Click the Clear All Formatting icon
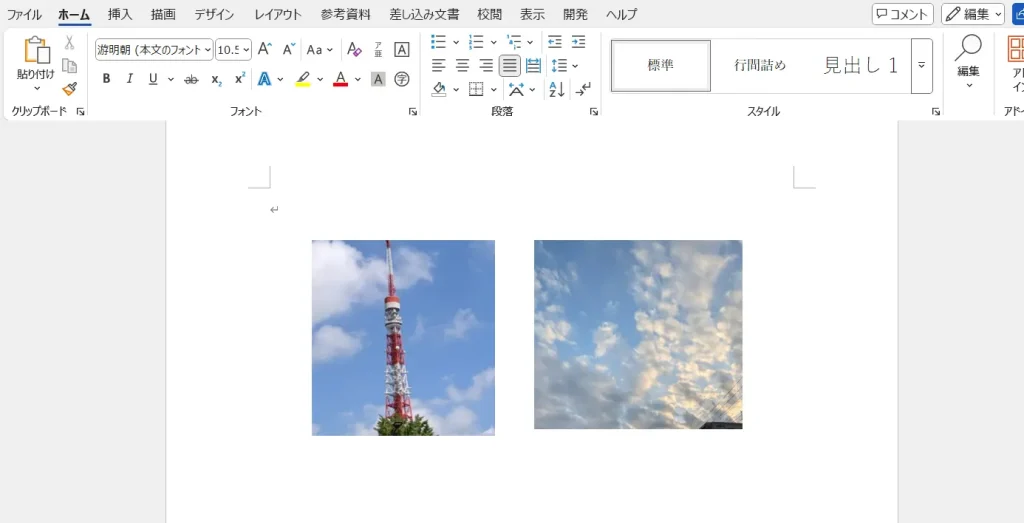Viewport: 1024px width, 523px height. coord(354,49)
